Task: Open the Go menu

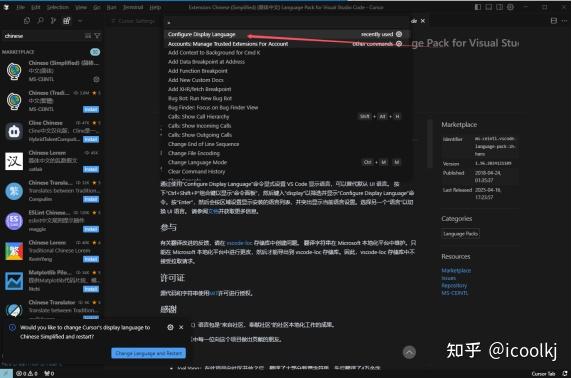Action: click(x=97, y=7)
